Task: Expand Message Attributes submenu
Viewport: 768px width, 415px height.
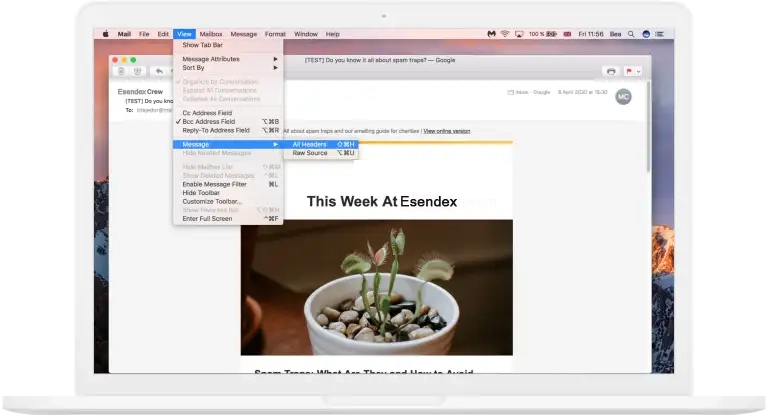Action: click(x=228, y=59)
